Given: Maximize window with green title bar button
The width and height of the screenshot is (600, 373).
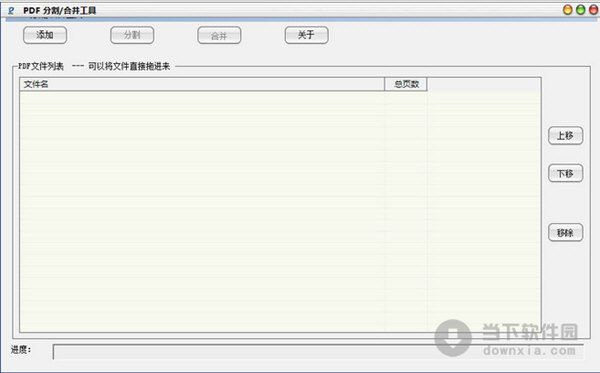Looking at the screenshot, I should 581,10.
